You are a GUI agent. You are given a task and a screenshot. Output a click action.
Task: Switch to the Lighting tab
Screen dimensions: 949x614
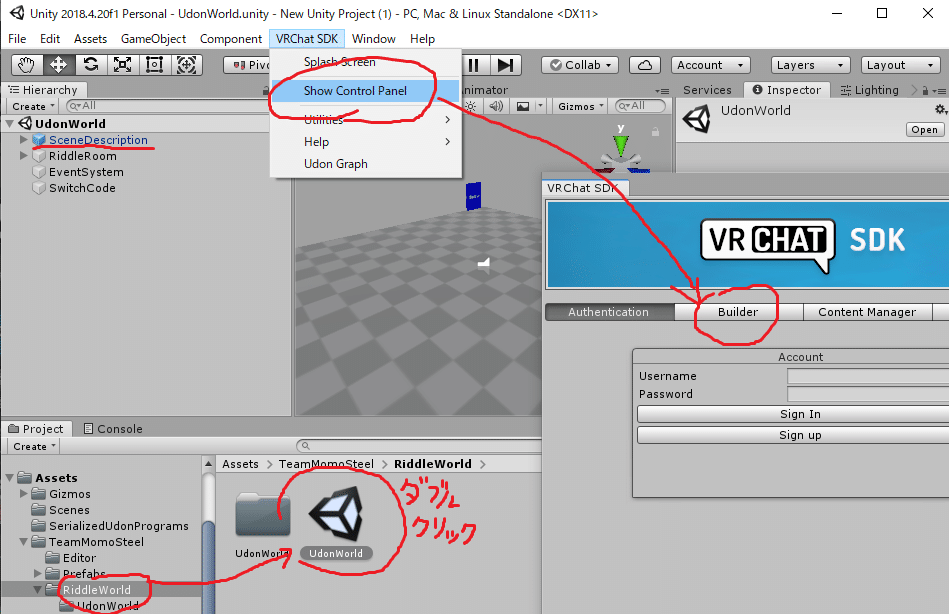(870, 90)
